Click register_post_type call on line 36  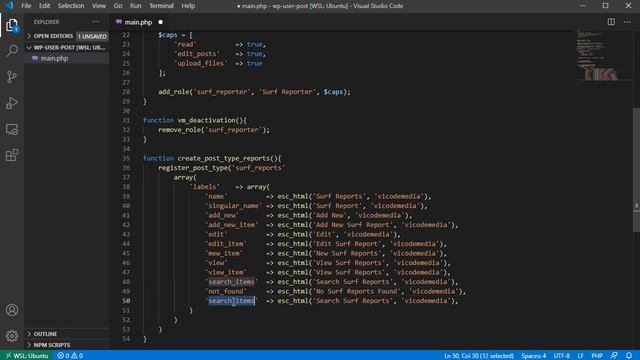pos(193,168)
